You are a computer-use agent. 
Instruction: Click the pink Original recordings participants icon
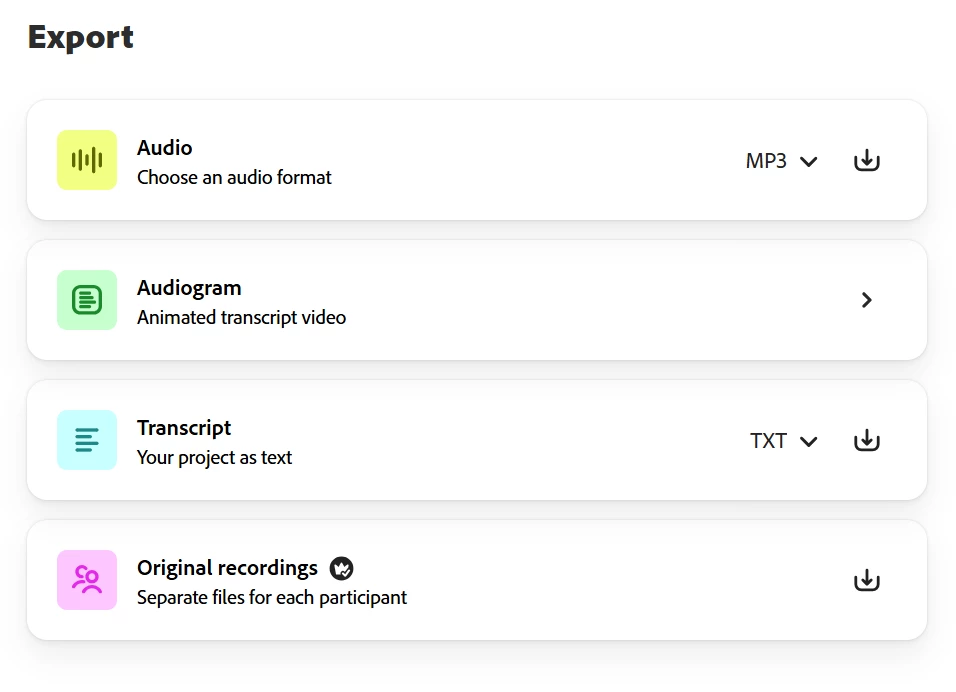87,580
